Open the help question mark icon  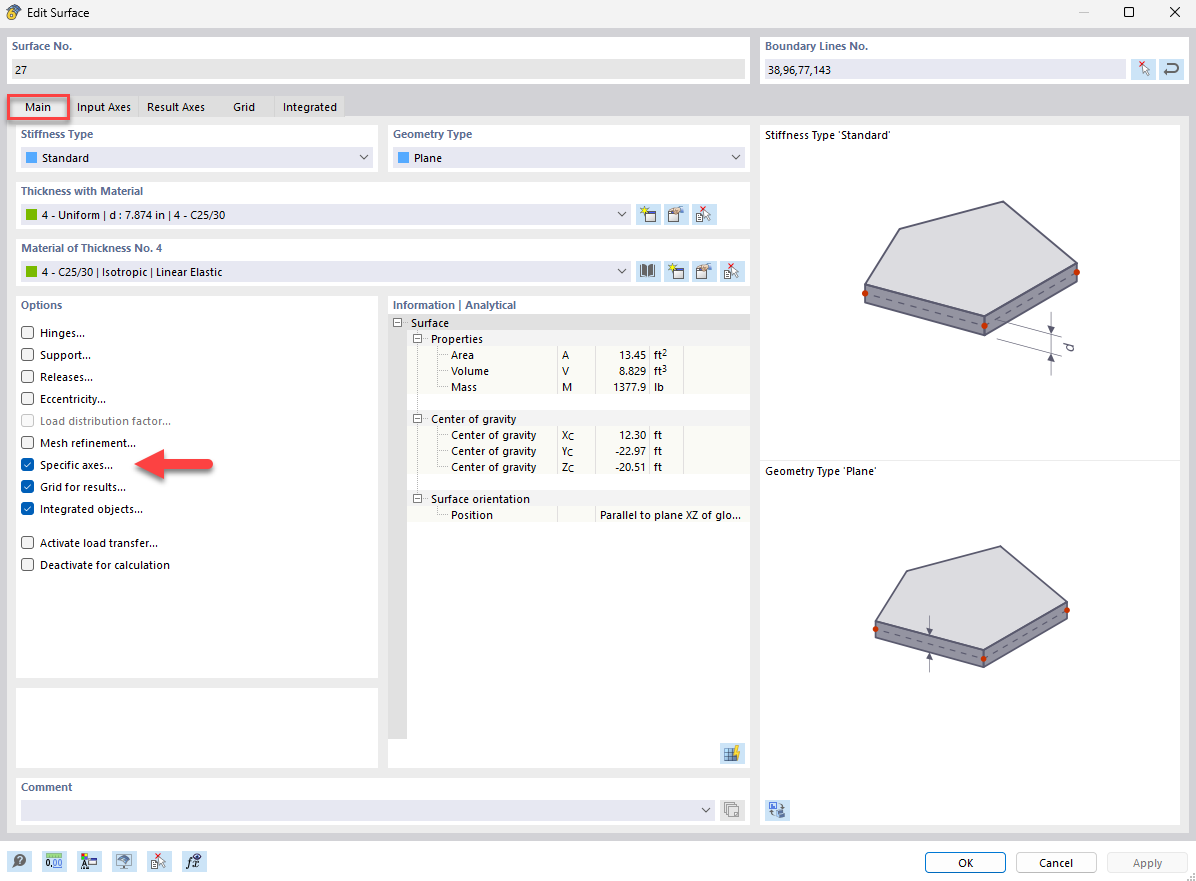[x=19, y=861]
